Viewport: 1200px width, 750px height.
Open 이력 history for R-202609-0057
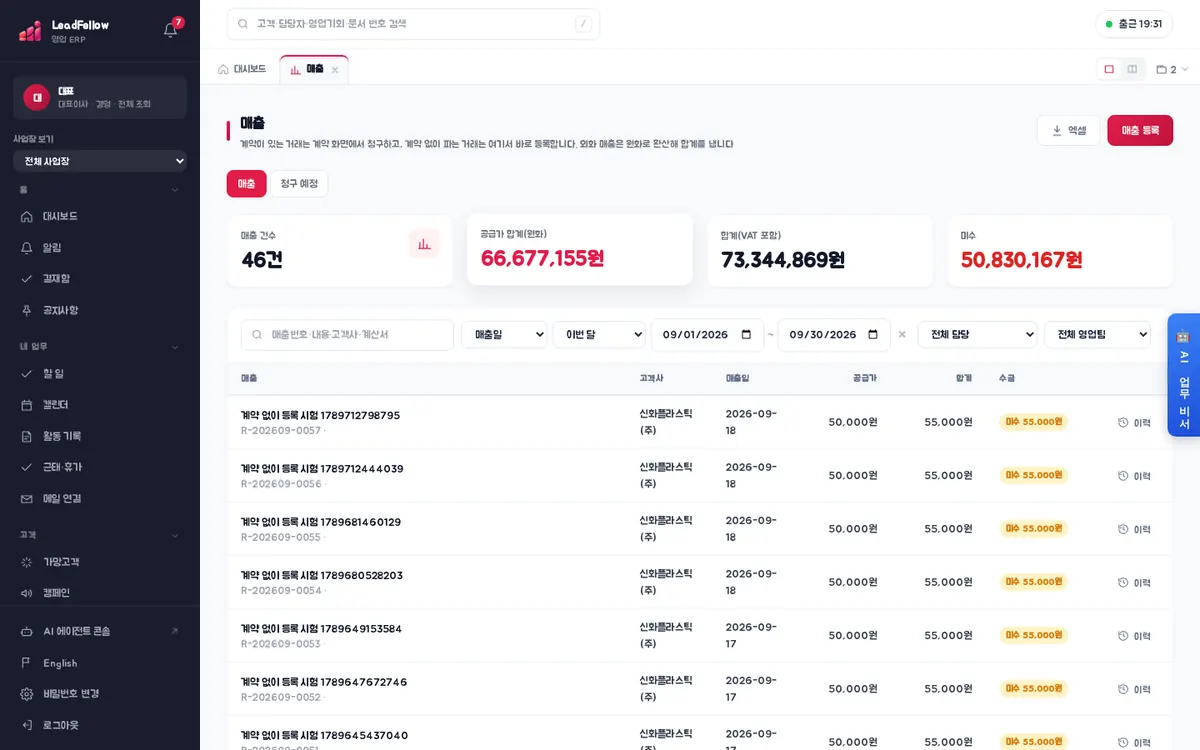click(1134, 422)
